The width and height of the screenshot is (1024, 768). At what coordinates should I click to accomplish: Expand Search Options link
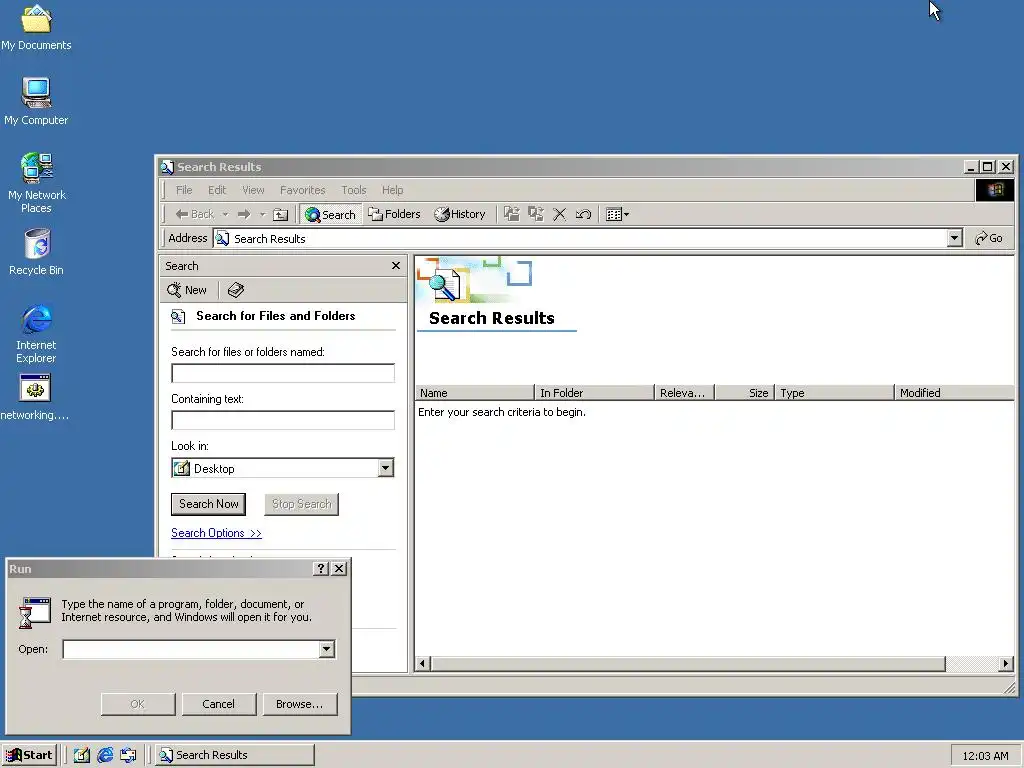click(216, 533)
